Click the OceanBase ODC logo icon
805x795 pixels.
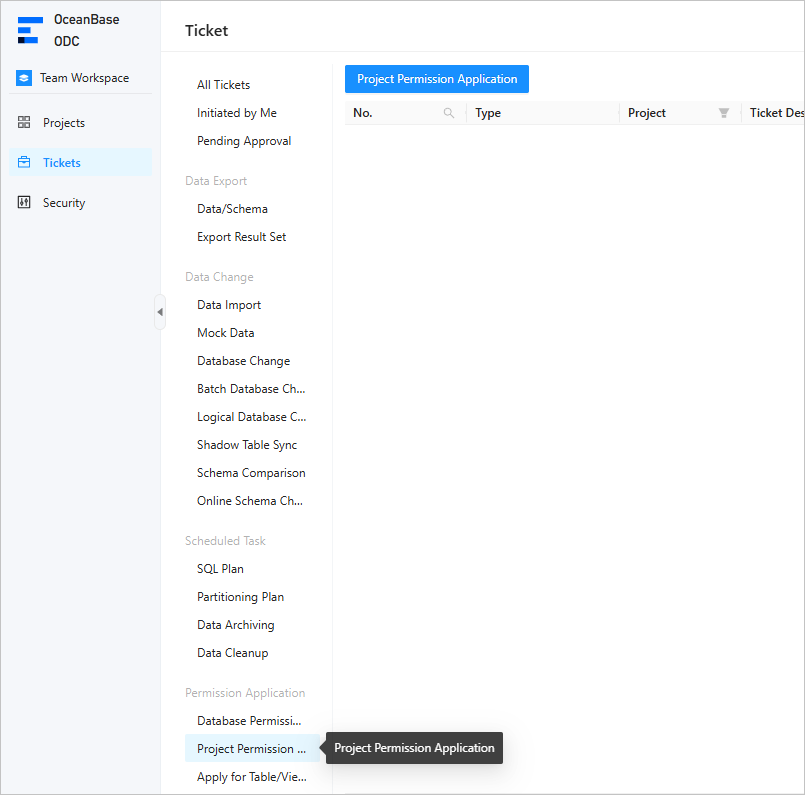pos(30,30)
